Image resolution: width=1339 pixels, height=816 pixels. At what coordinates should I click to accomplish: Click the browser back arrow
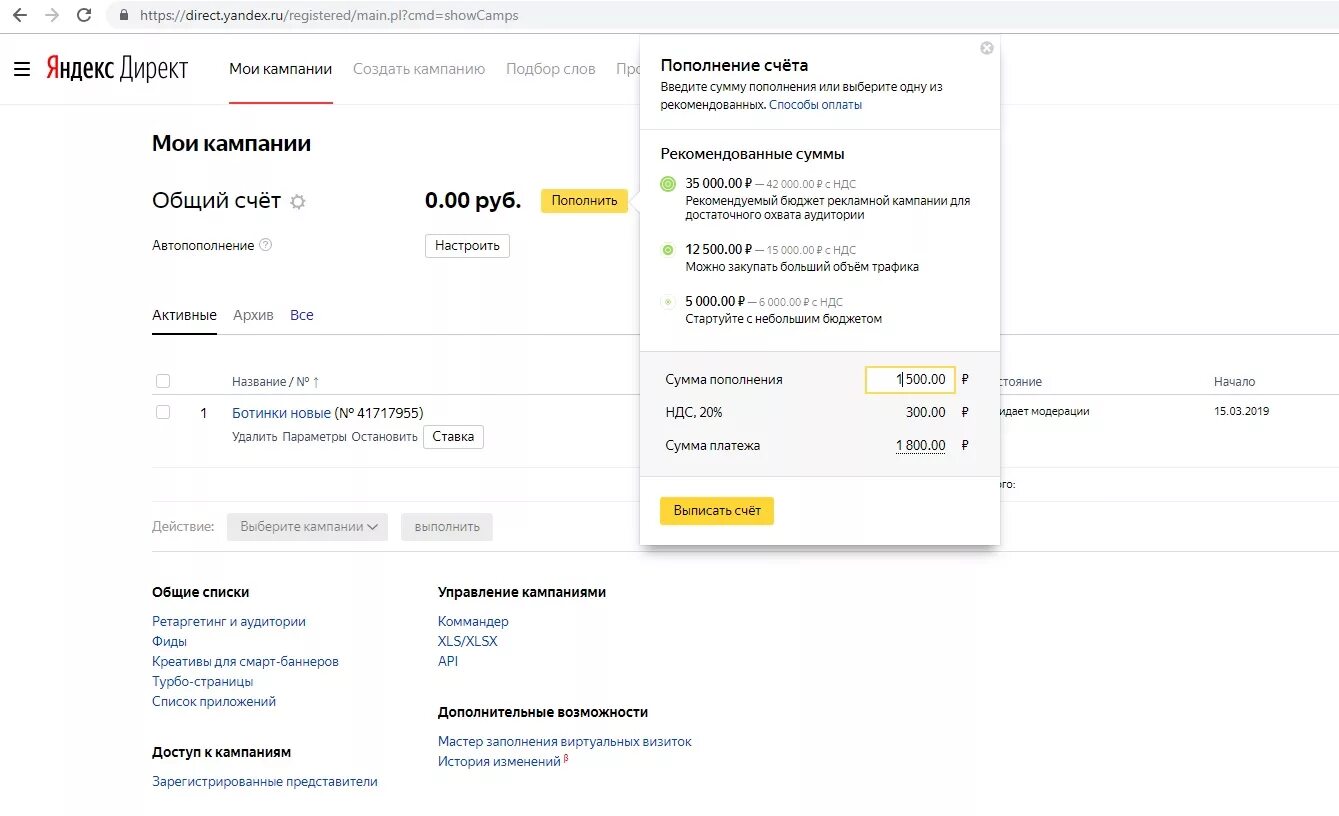[20, 15]
